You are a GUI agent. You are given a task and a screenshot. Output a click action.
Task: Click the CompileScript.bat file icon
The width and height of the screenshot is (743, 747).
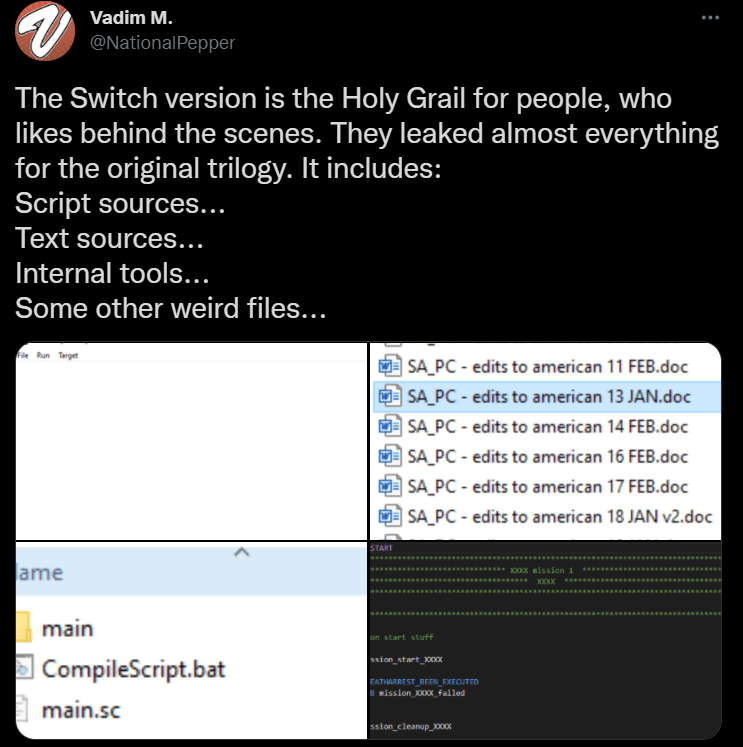25,669
